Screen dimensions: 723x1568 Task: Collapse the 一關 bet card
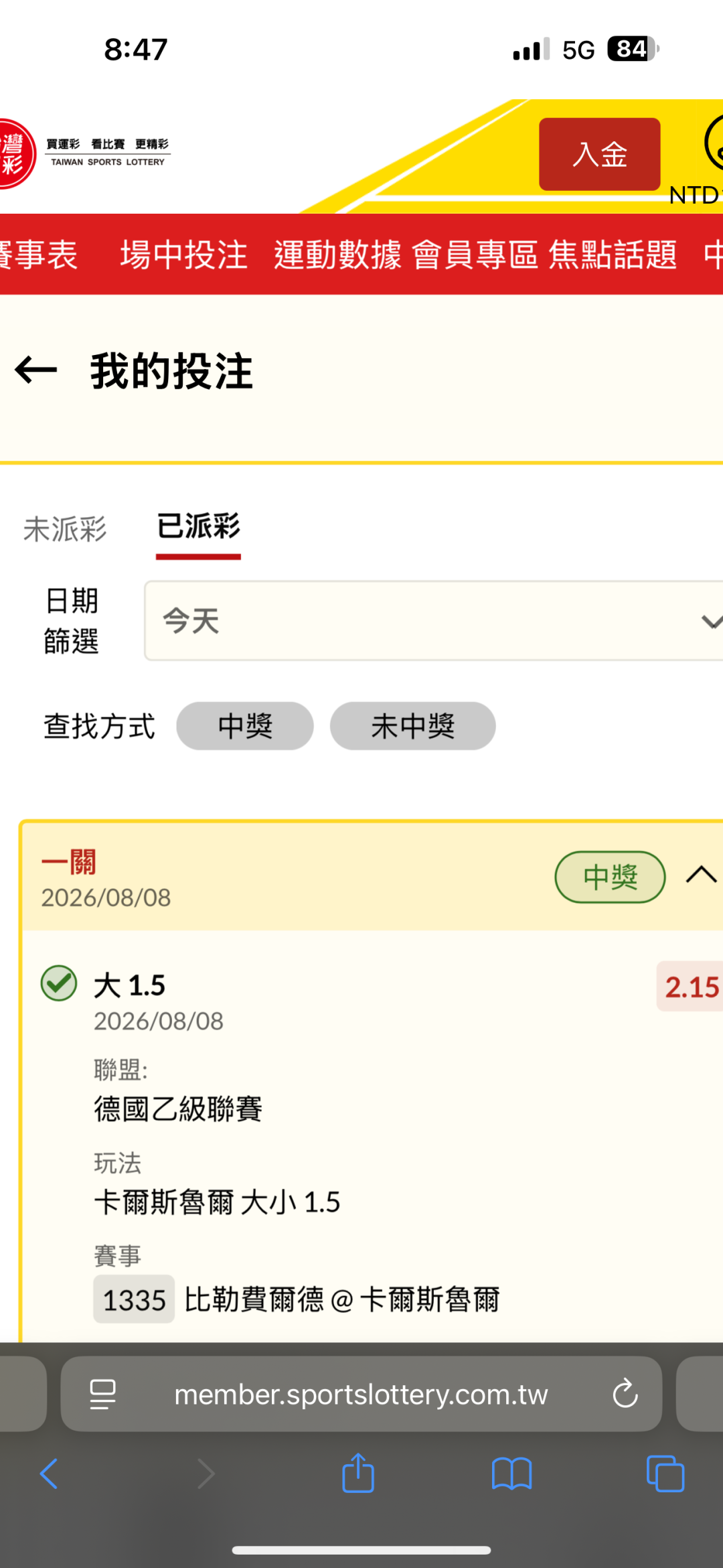(702, 875)
